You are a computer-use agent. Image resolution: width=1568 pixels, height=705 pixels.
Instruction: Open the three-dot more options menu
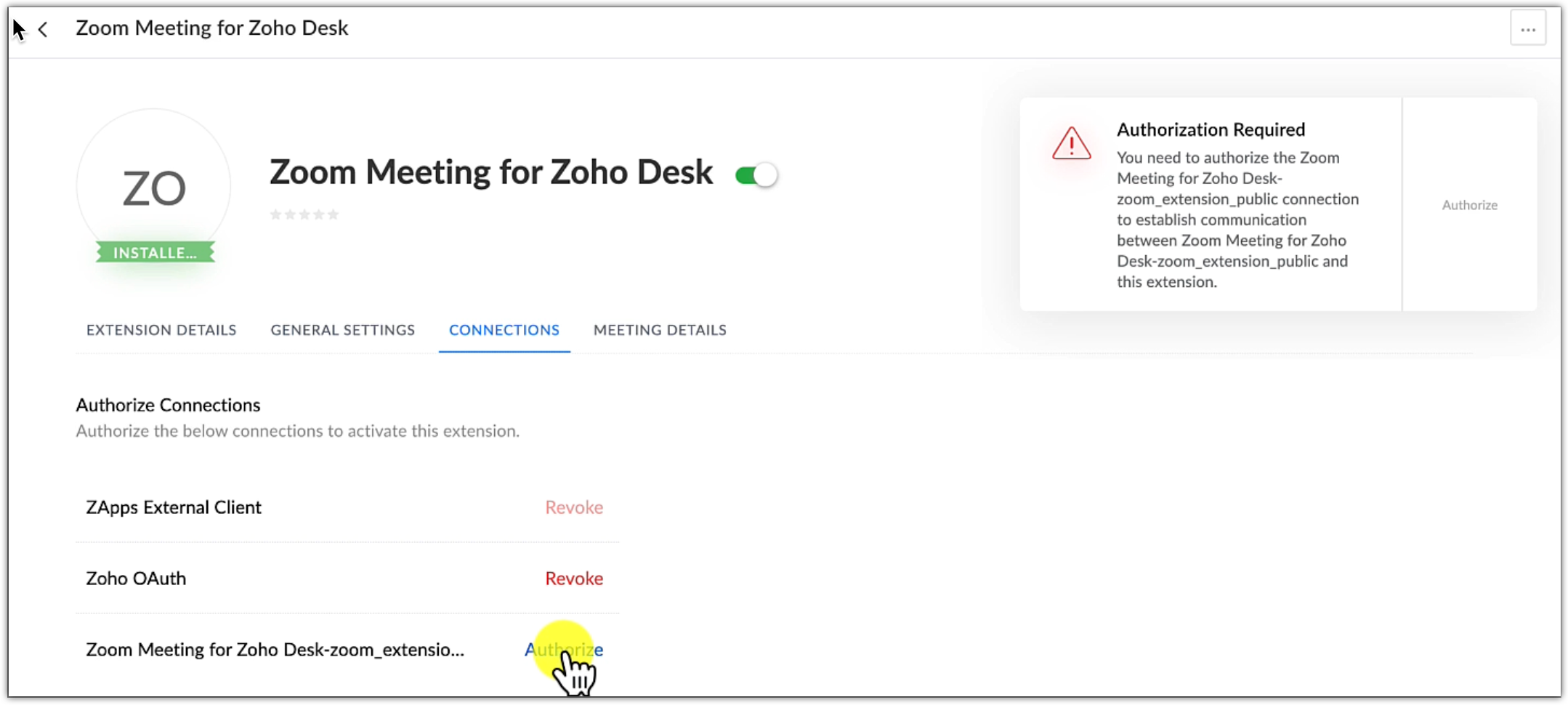tap(1527, 30)
